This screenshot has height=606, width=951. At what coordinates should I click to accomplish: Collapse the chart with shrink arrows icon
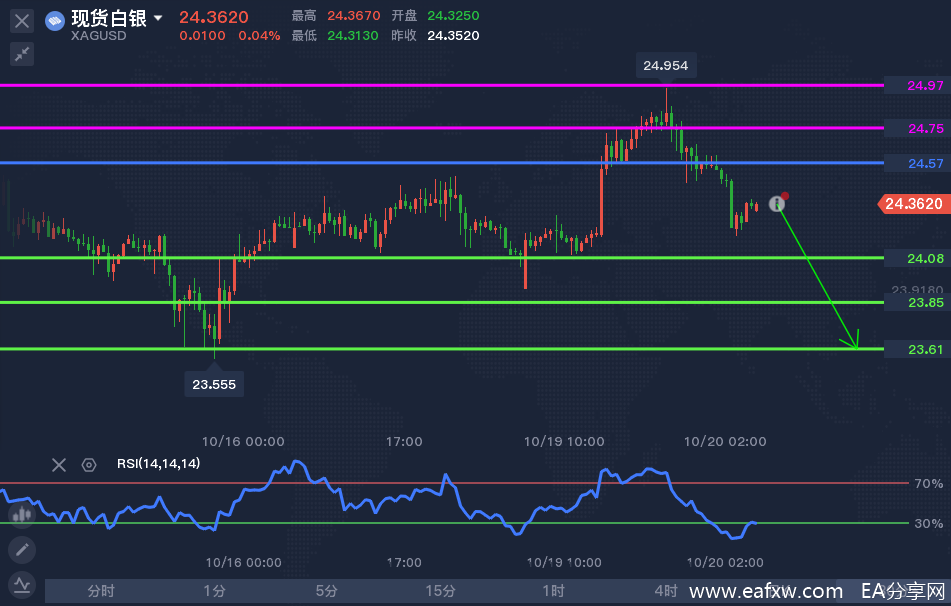click(22, 55)
